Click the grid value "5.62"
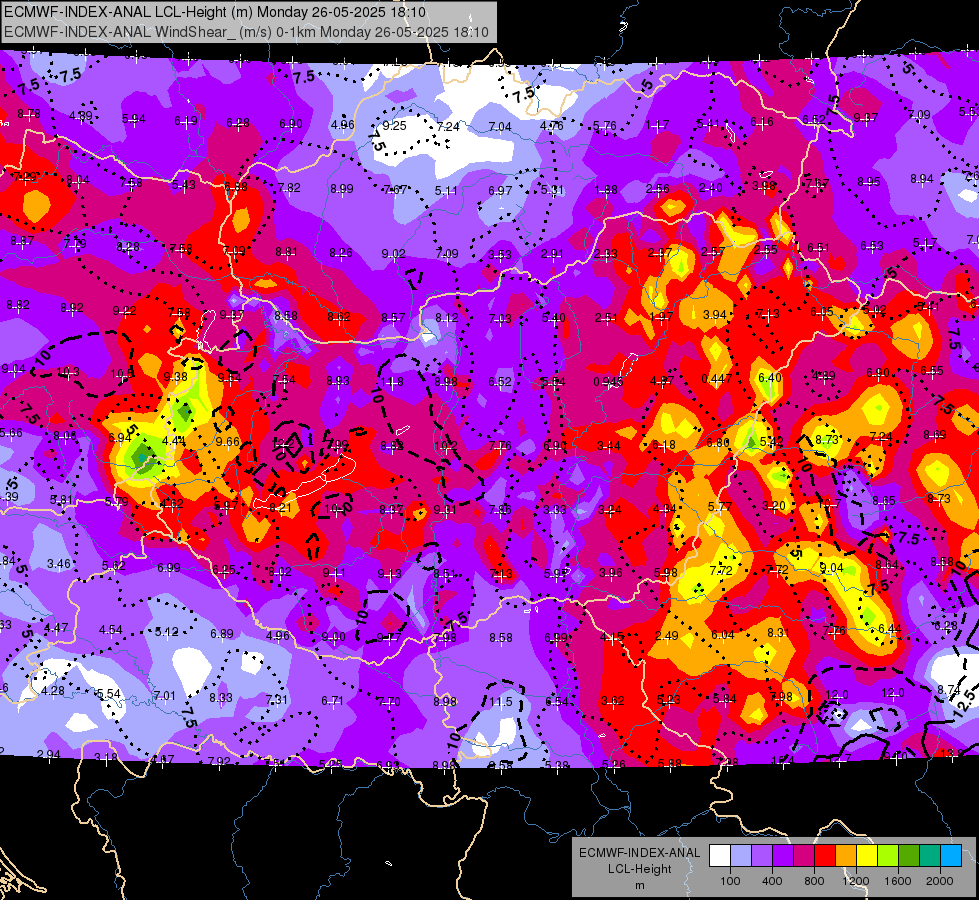The width and height of the screenshot is (979, 900). pyautogui.click(x=114, y=565)
